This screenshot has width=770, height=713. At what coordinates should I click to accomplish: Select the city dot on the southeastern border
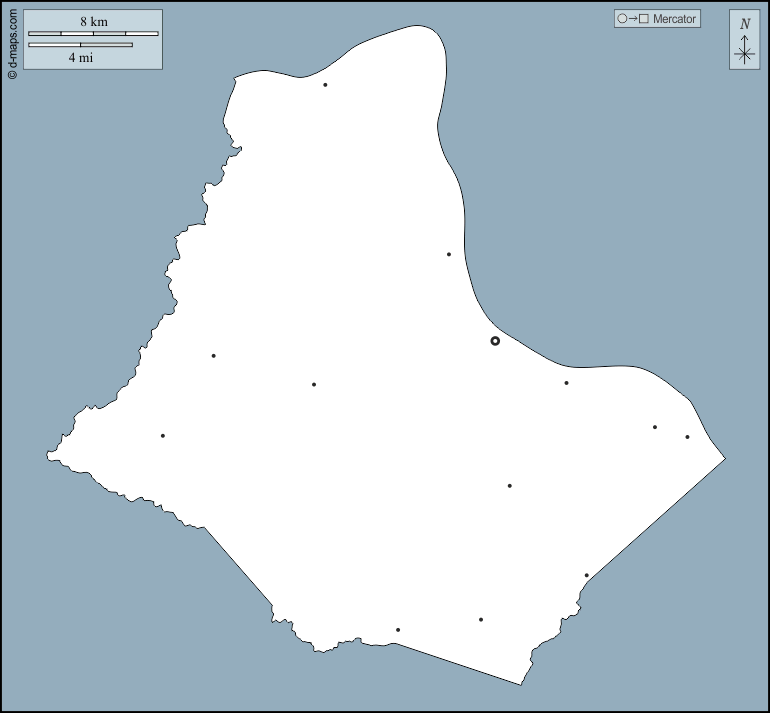pyautogui.click(x=586, y=575)
